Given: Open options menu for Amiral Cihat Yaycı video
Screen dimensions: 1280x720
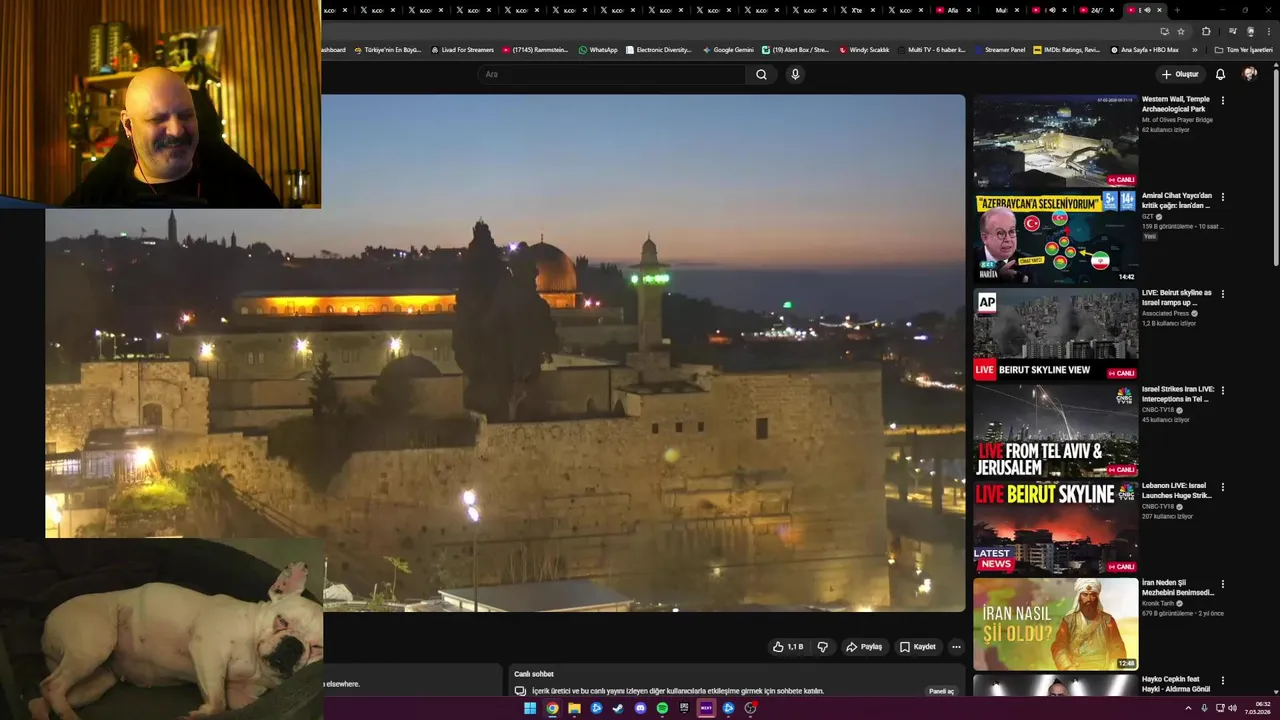Looking at the screenshot, I should point(1222,197).
